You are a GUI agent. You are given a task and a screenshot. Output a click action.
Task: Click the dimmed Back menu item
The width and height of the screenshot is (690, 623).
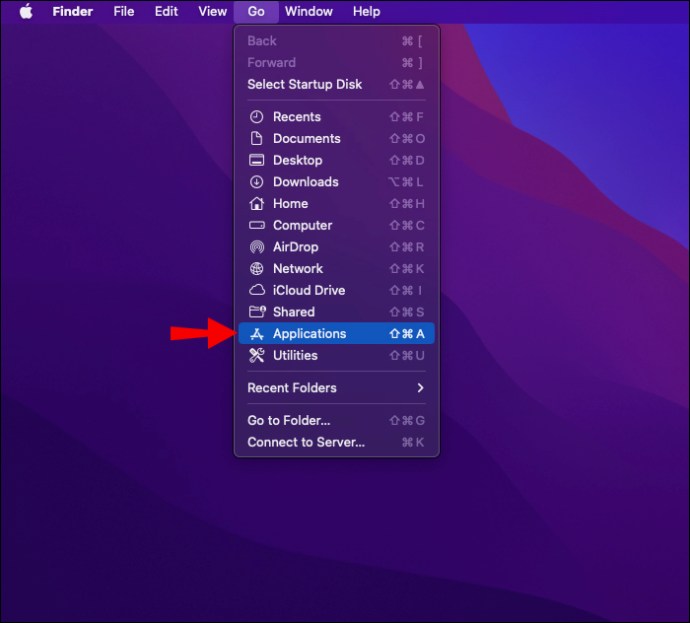(337, 41)
